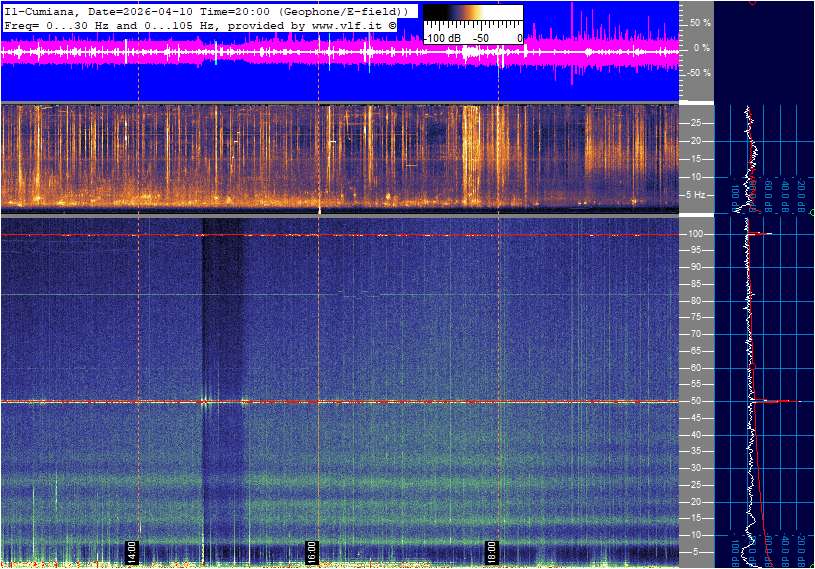Click the '65' frequency axis label

[x=695, y=351]
